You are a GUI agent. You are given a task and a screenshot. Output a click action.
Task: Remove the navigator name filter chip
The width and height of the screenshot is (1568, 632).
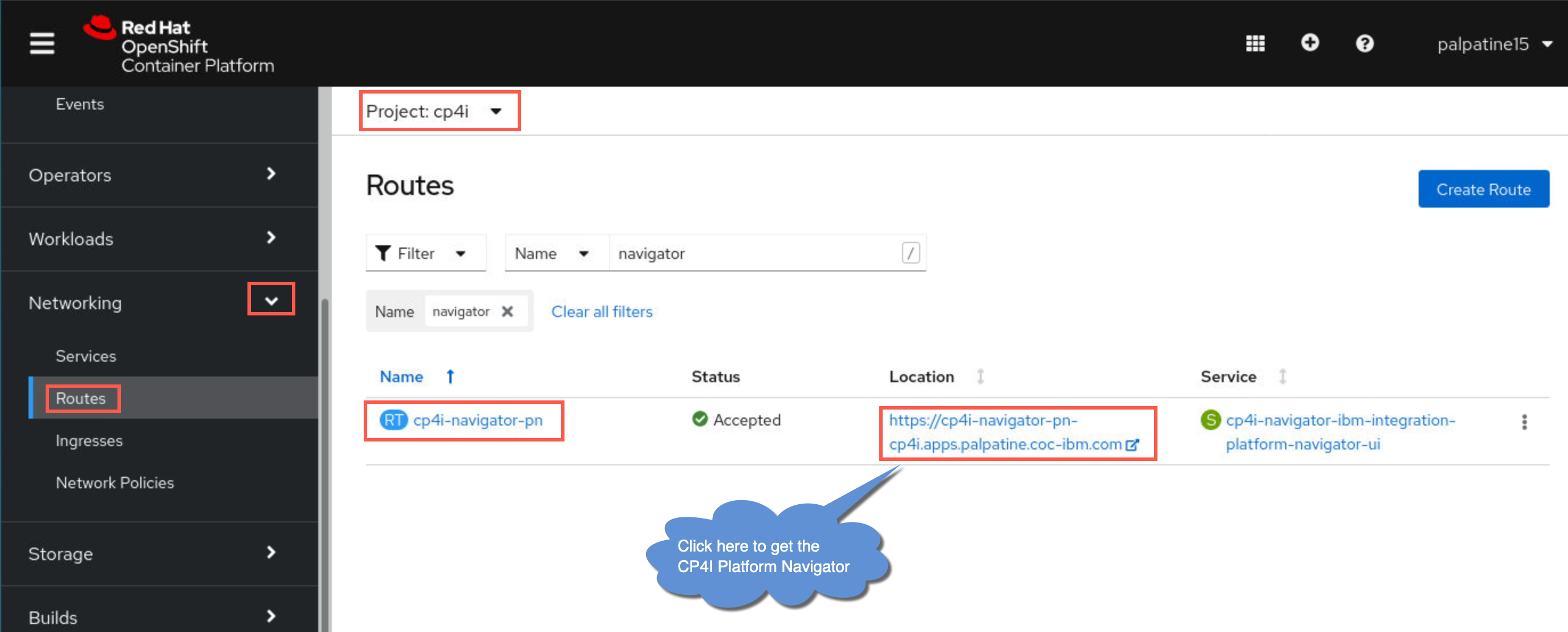pyautogui.click(x=507, y=312)
